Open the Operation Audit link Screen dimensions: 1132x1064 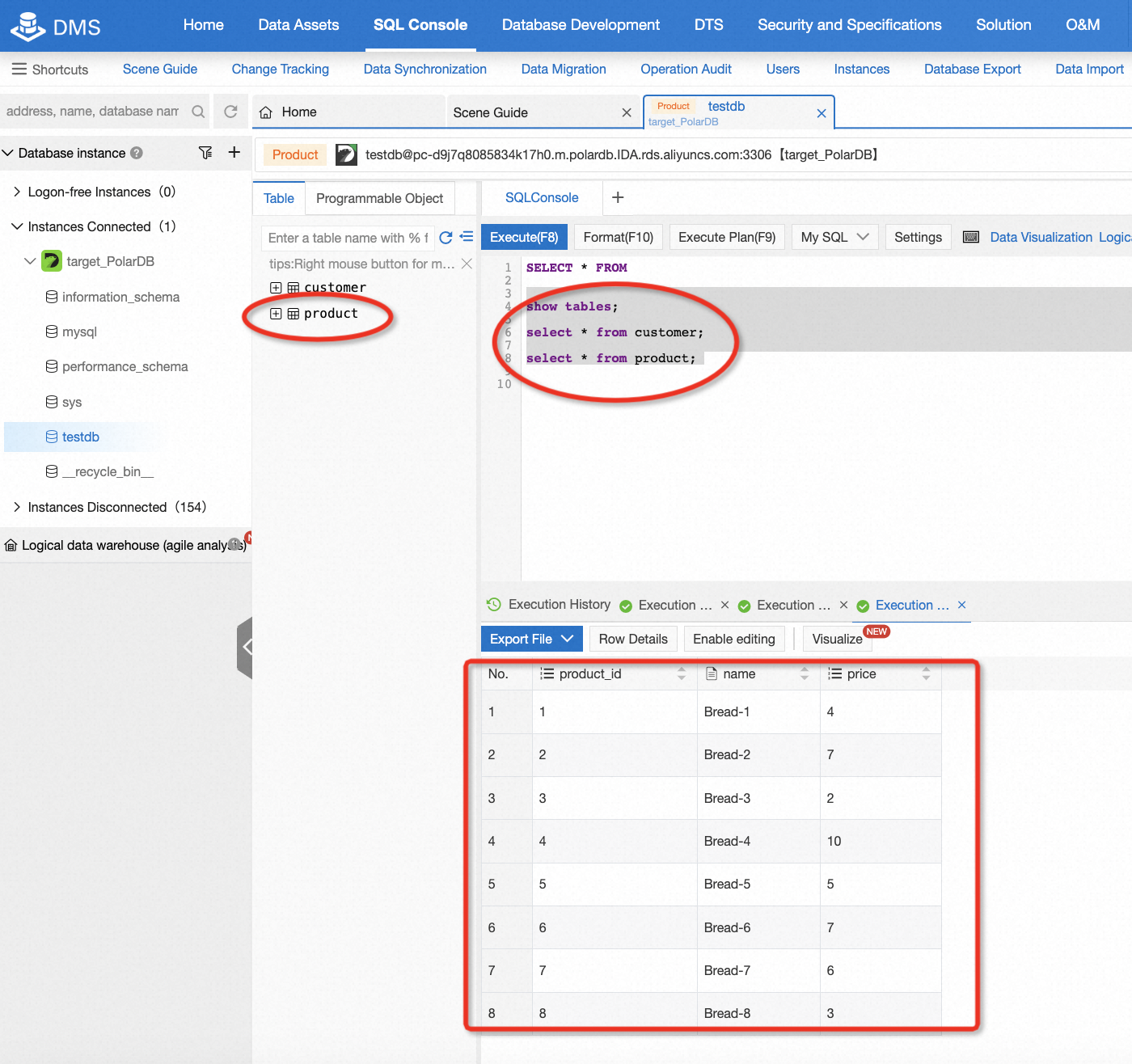pos(686,70)
